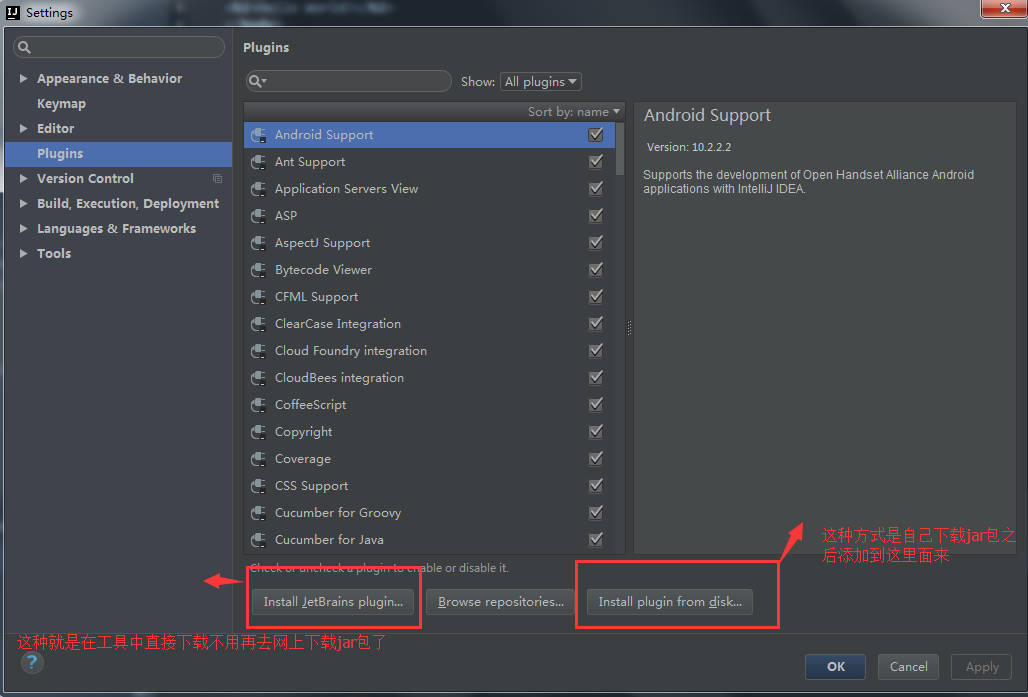Click the Bytecode Viewer plugin icon

point(258,270)
